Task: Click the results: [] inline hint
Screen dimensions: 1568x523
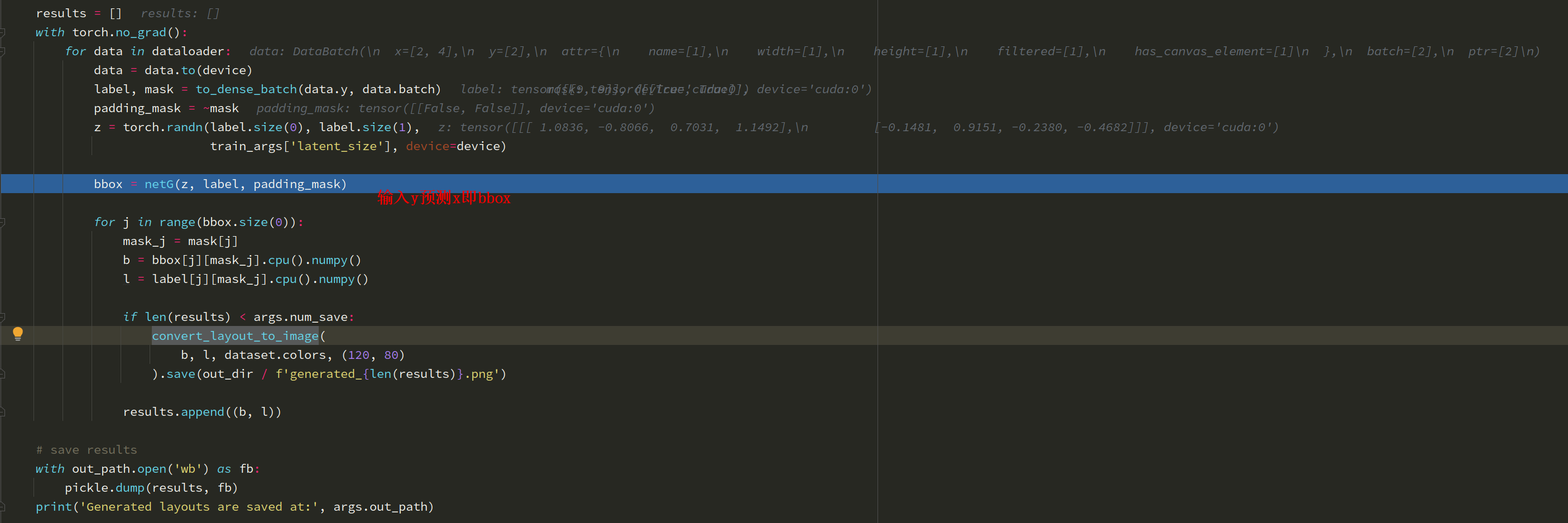Action: tap(179, 12)
